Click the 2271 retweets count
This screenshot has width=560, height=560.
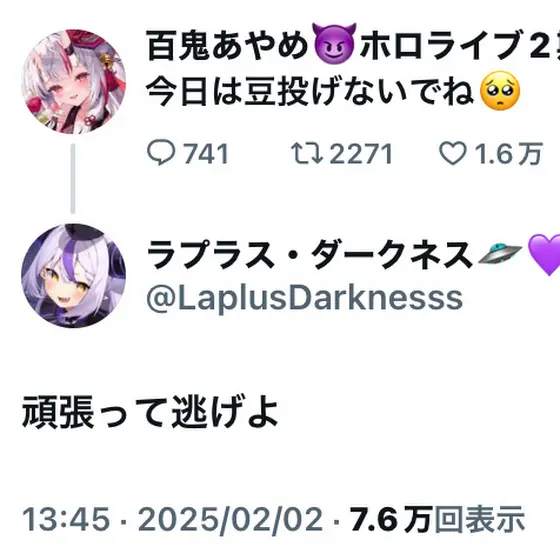tap(361, 154)
